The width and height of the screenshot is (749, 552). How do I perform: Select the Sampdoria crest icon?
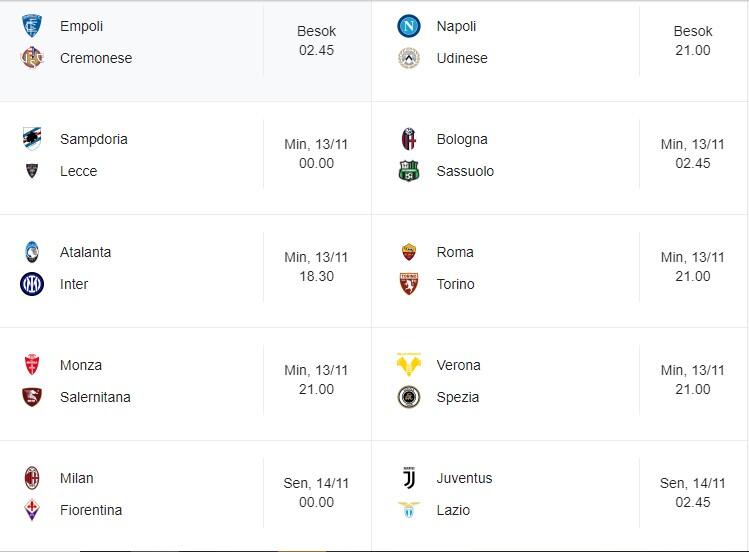point(32,139)
